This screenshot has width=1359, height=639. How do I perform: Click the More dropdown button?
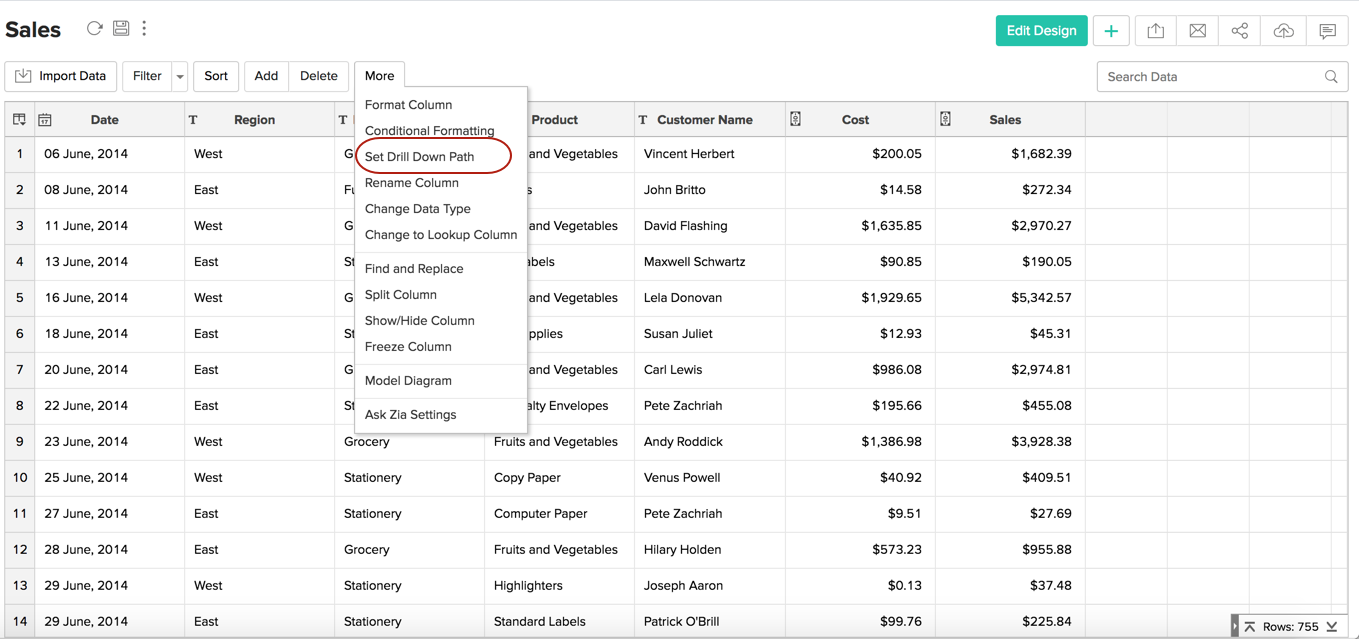tap(379, 76)
